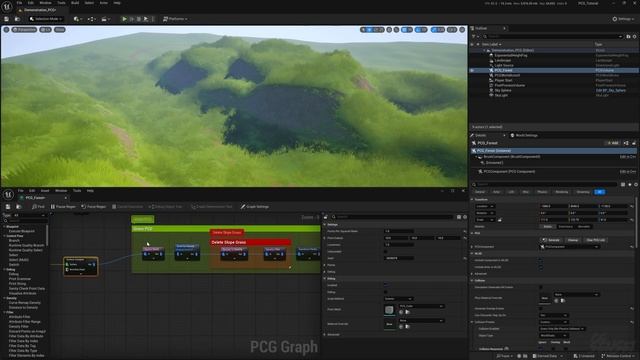This screenshot has width=640, height=360.
Task: Toggle the Unbounded checkbox in PCG node settings
Action: [x=386, y=251]
